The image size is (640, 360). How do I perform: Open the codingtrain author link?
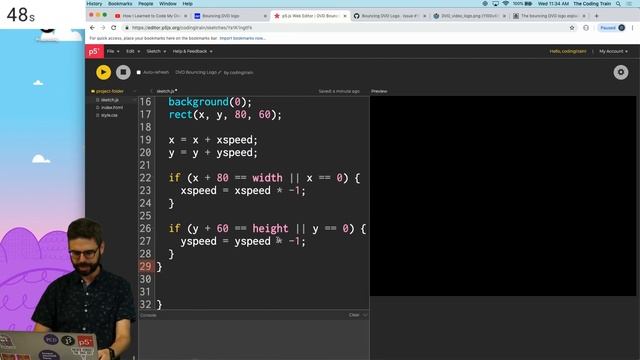tap(241, 72)
